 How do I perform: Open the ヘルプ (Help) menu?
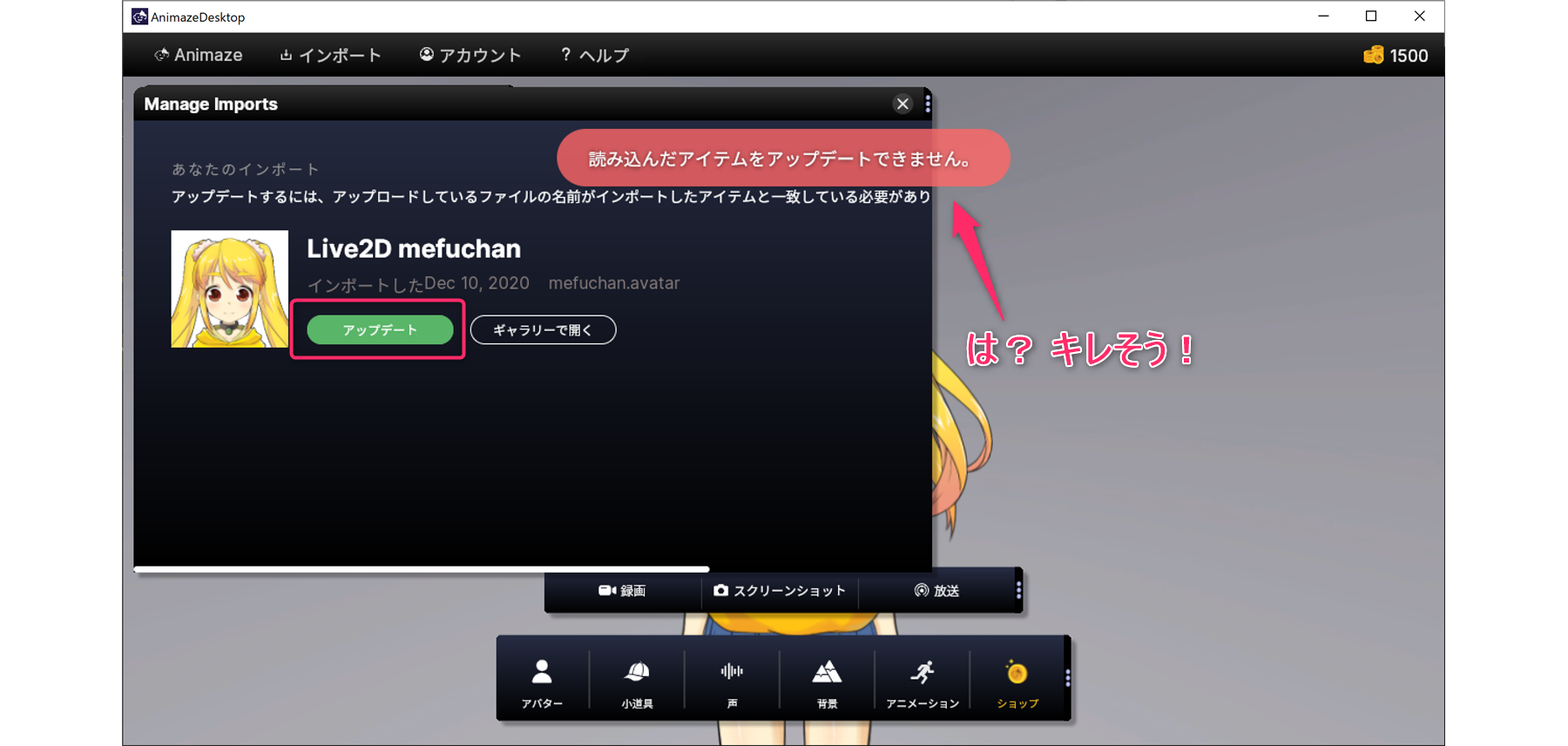(x=595, y=55)
